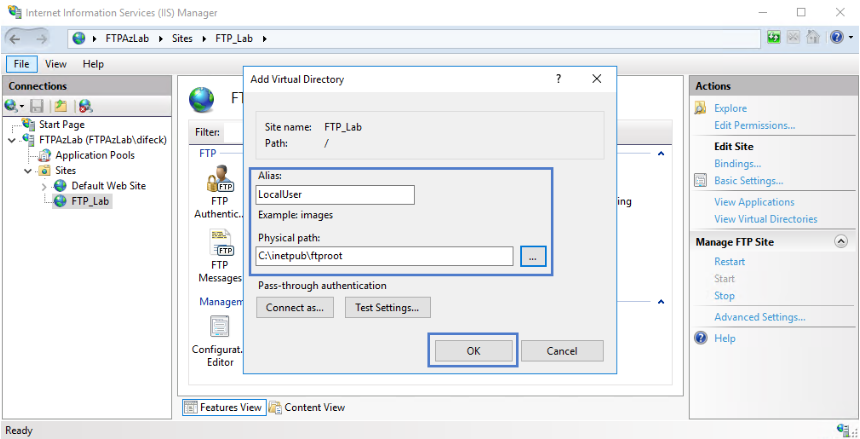Click Sites in the address breadcrumb
Viewport: 860px width, 439px height.
click(182, 38)
